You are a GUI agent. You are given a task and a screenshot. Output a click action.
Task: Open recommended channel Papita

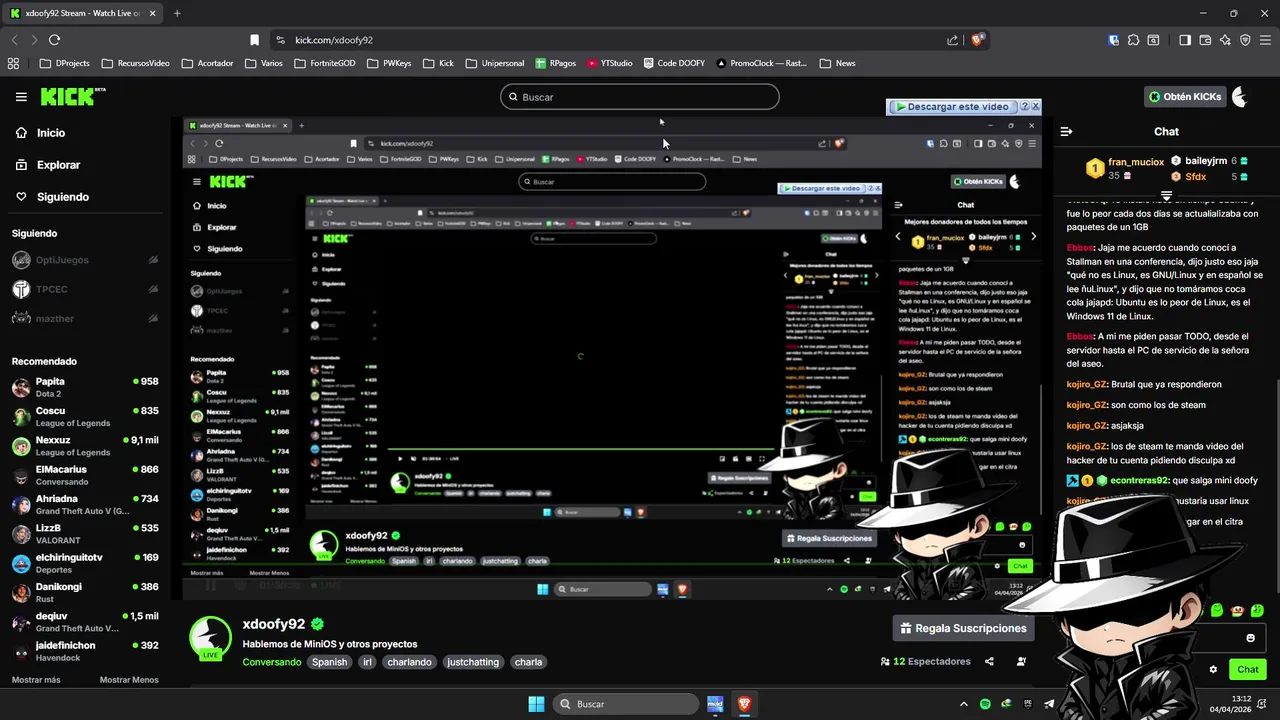coord(85,387)
